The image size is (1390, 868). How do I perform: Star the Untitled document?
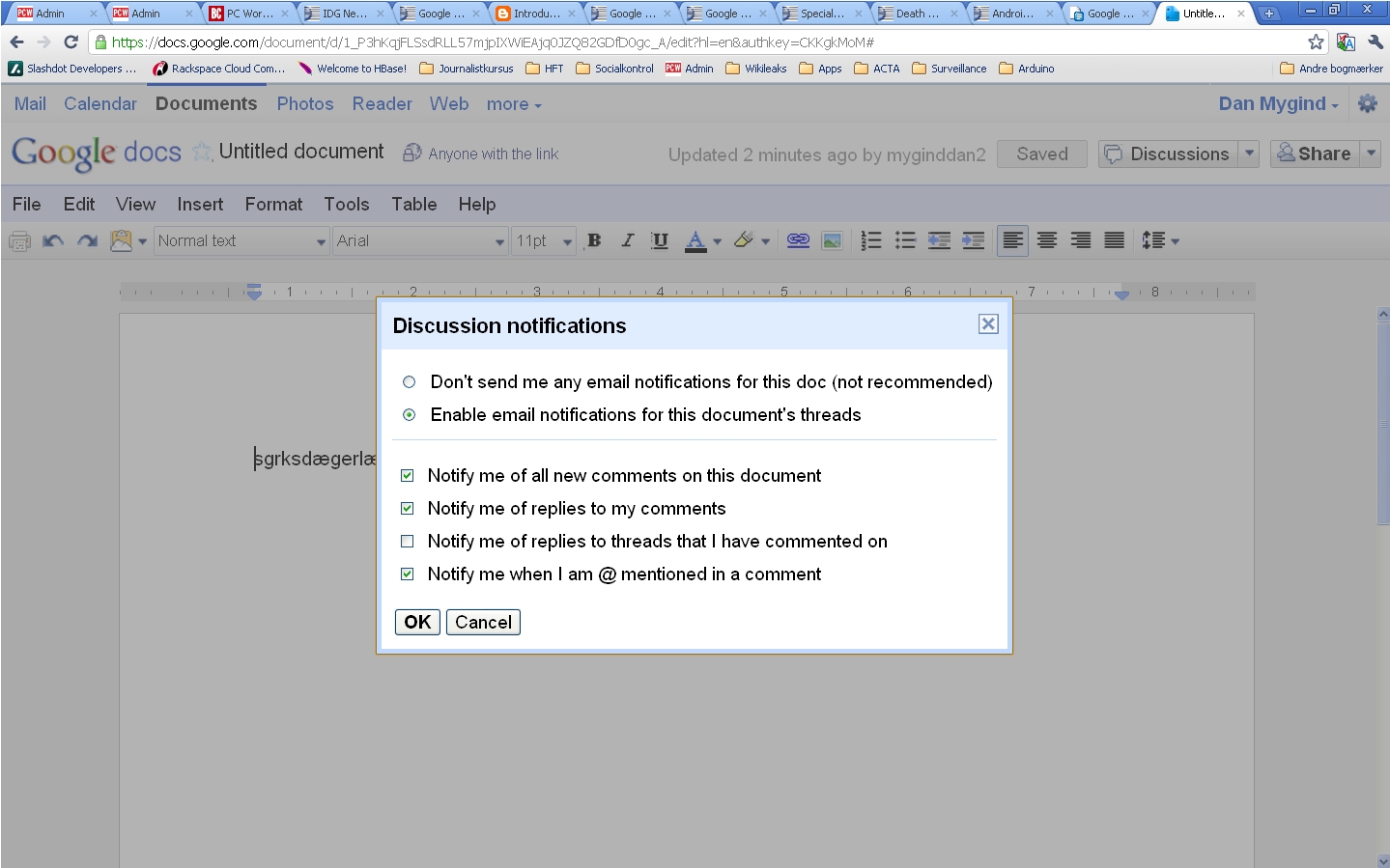(x=201, y=153)
